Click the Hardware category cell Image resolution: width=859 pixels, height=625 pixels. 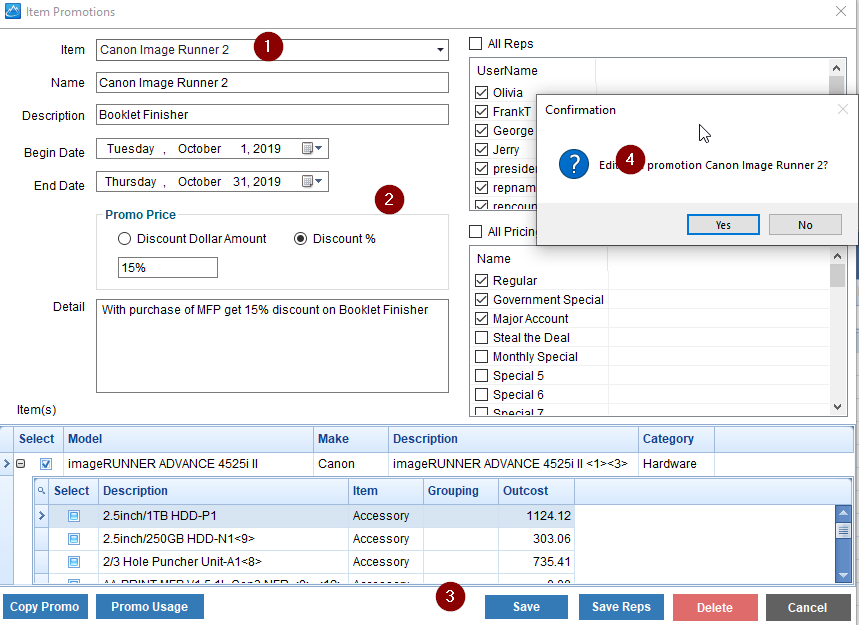[x=676, y=464]
